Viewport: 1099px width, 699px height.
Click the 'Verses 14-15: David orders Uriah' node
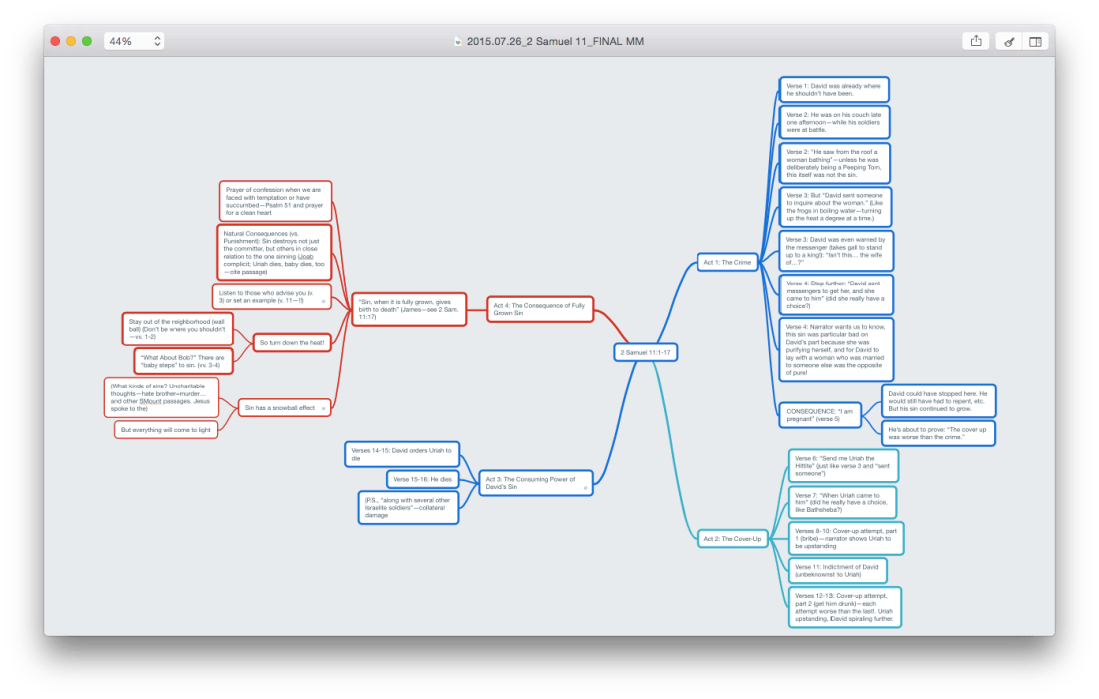401,454
